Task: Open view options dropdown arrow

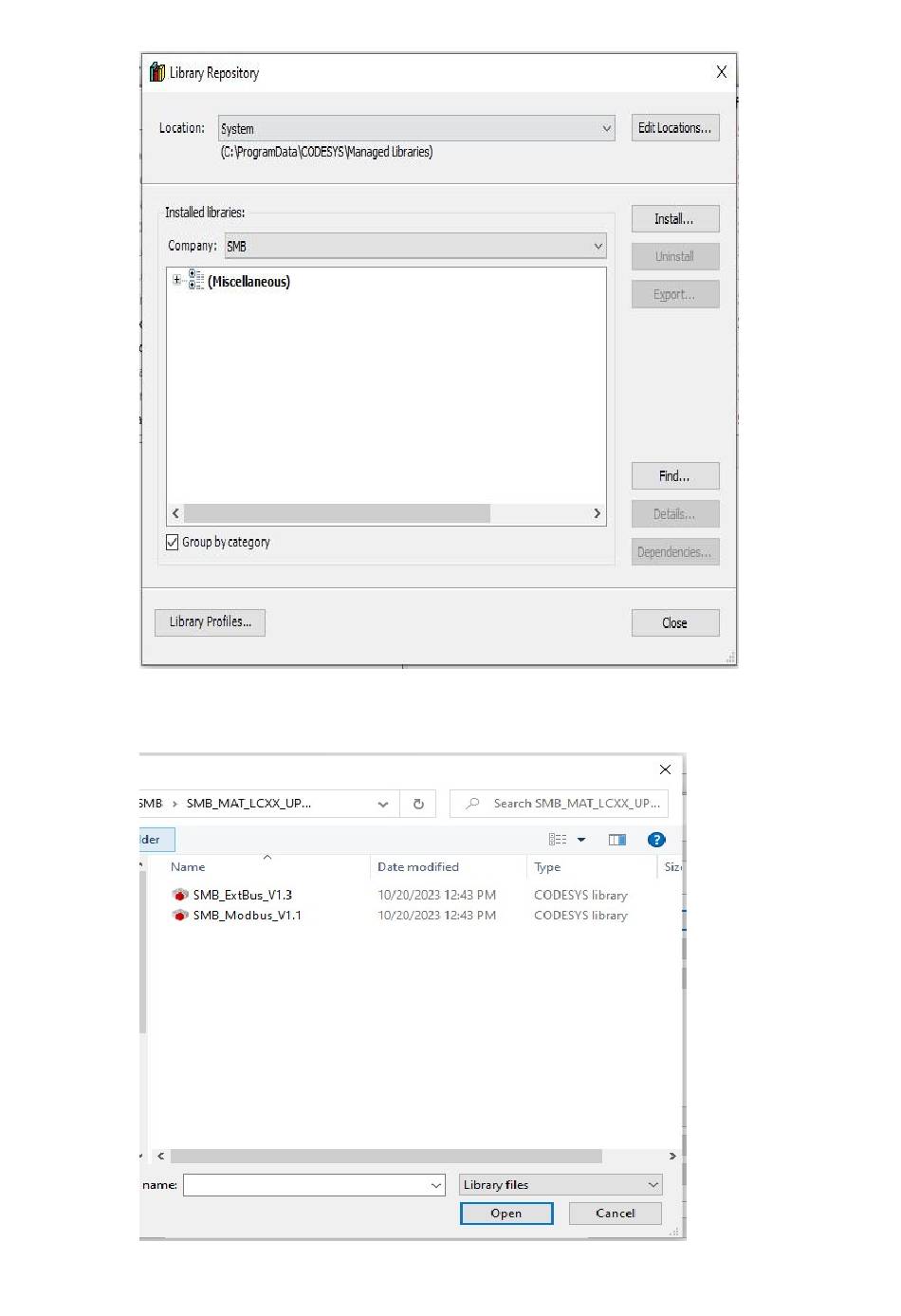Action: (x=581, y=840)
